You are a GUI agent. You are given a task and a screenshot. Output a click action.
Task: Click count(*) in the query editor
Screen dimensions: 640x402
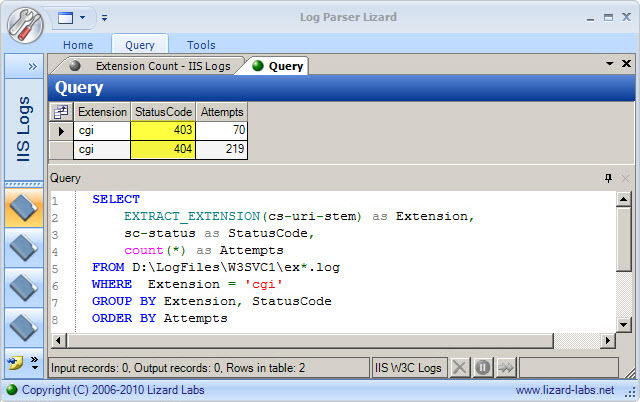[155, 251]
